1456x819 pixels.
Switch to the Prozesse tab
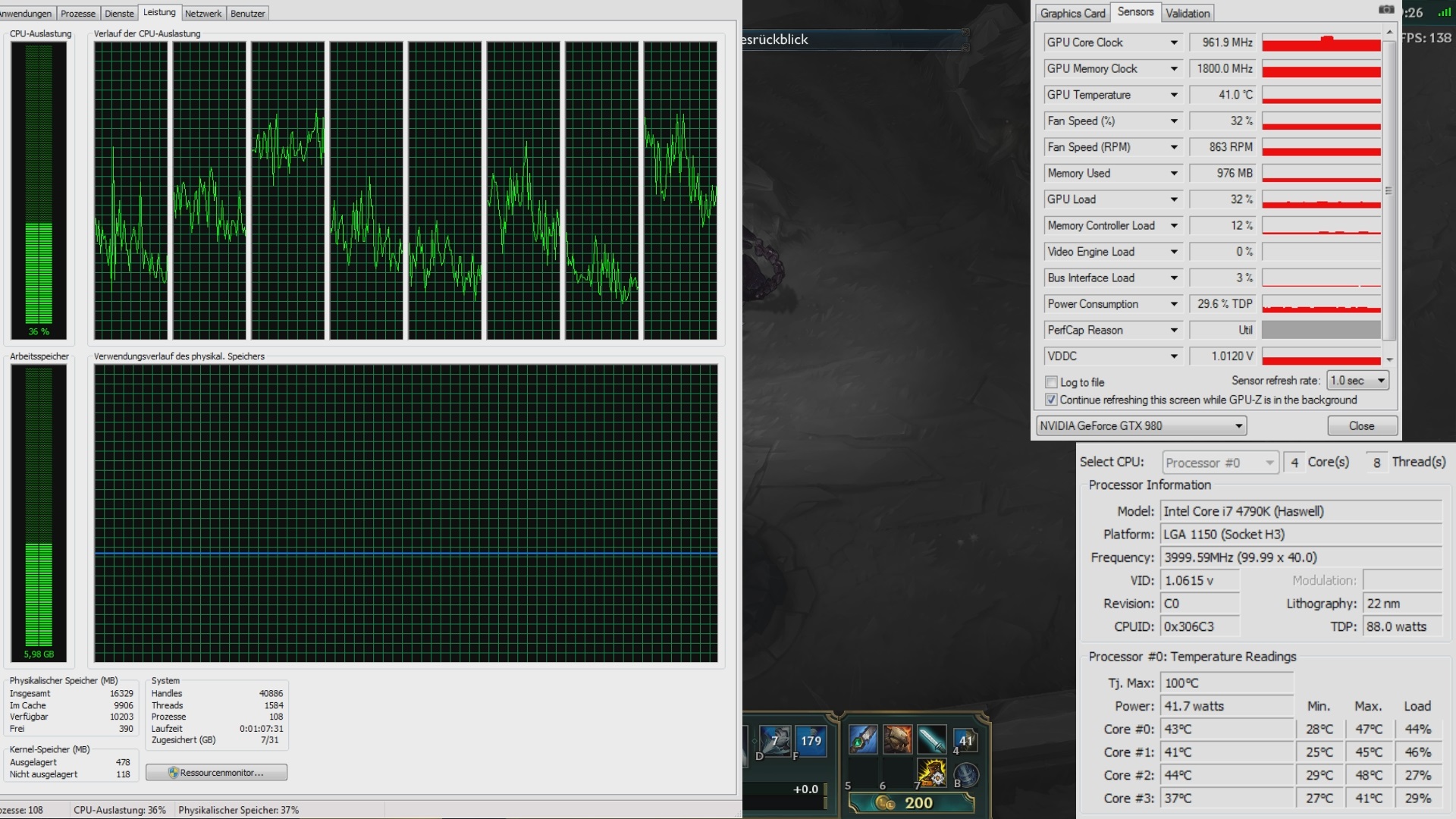click(78, 14)
